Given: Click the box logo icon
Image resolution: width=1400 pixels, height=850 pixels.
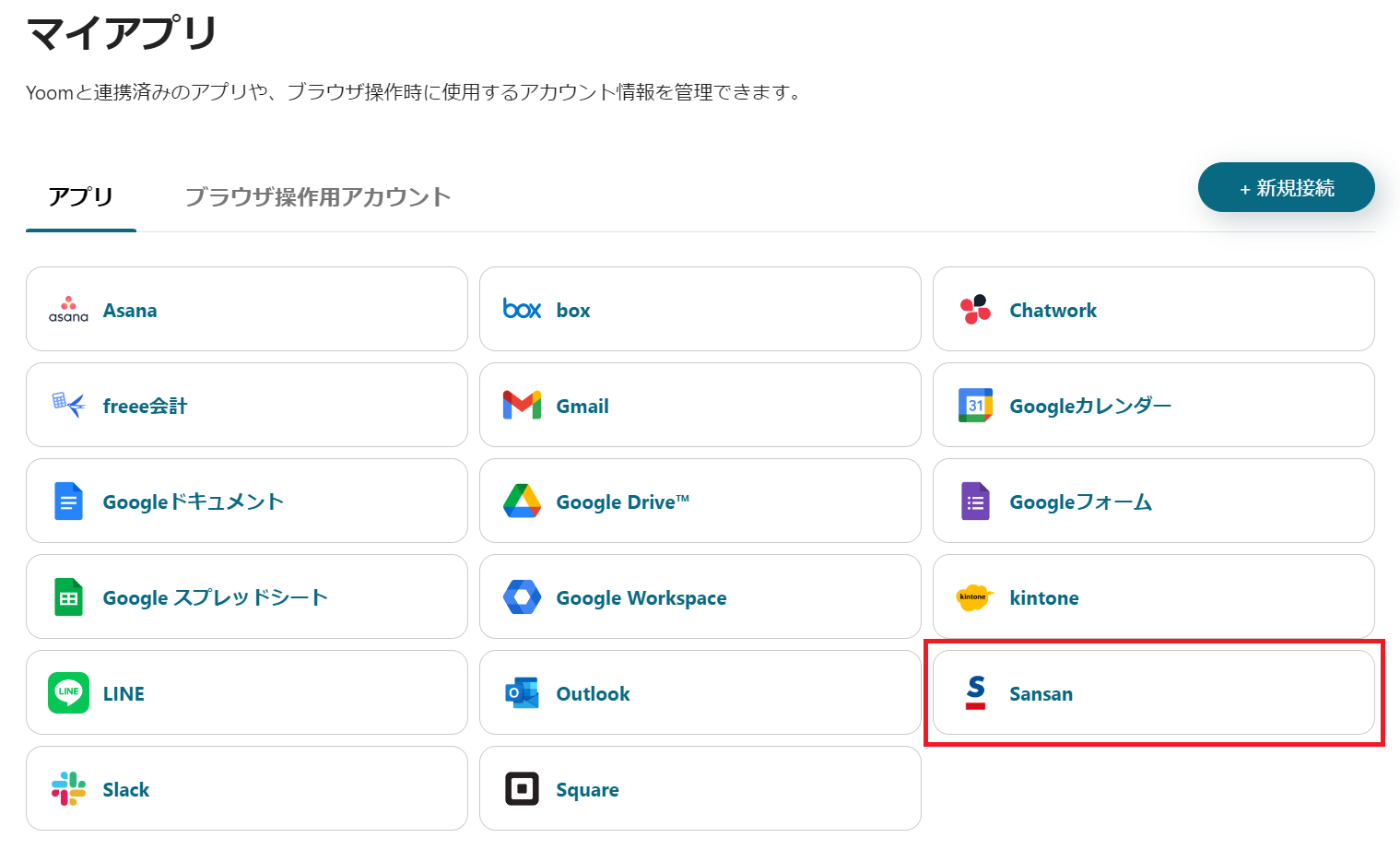Looking at the screenshot, I should (x=522, y=310).
